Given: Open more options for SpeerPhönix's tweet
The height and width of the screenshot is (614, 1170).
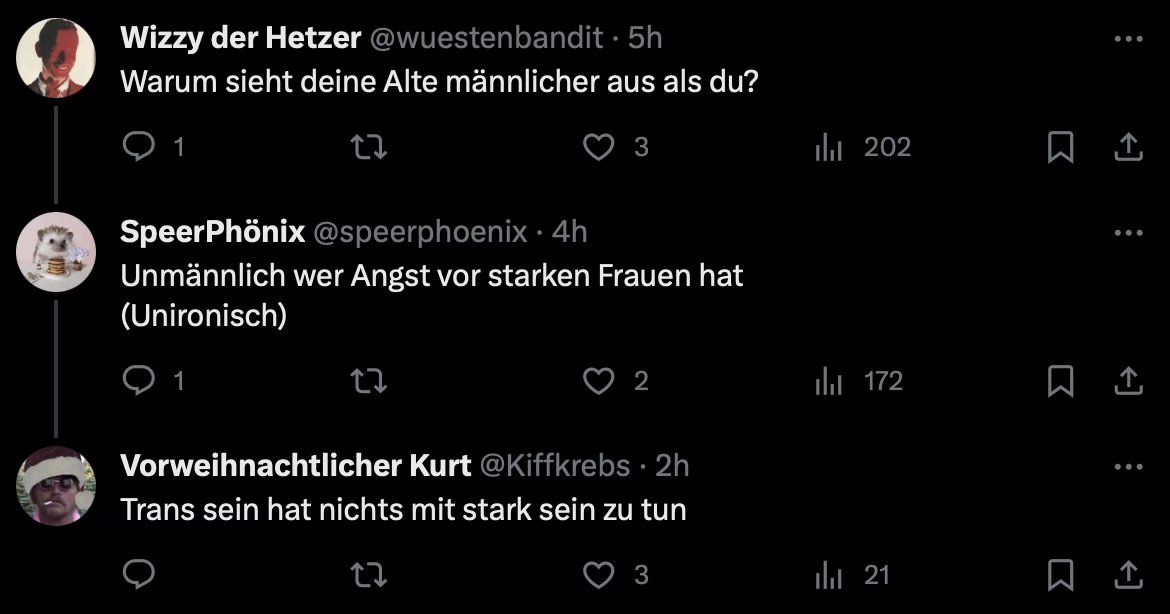Looking at the screenshot, I should coord(1128,233).
